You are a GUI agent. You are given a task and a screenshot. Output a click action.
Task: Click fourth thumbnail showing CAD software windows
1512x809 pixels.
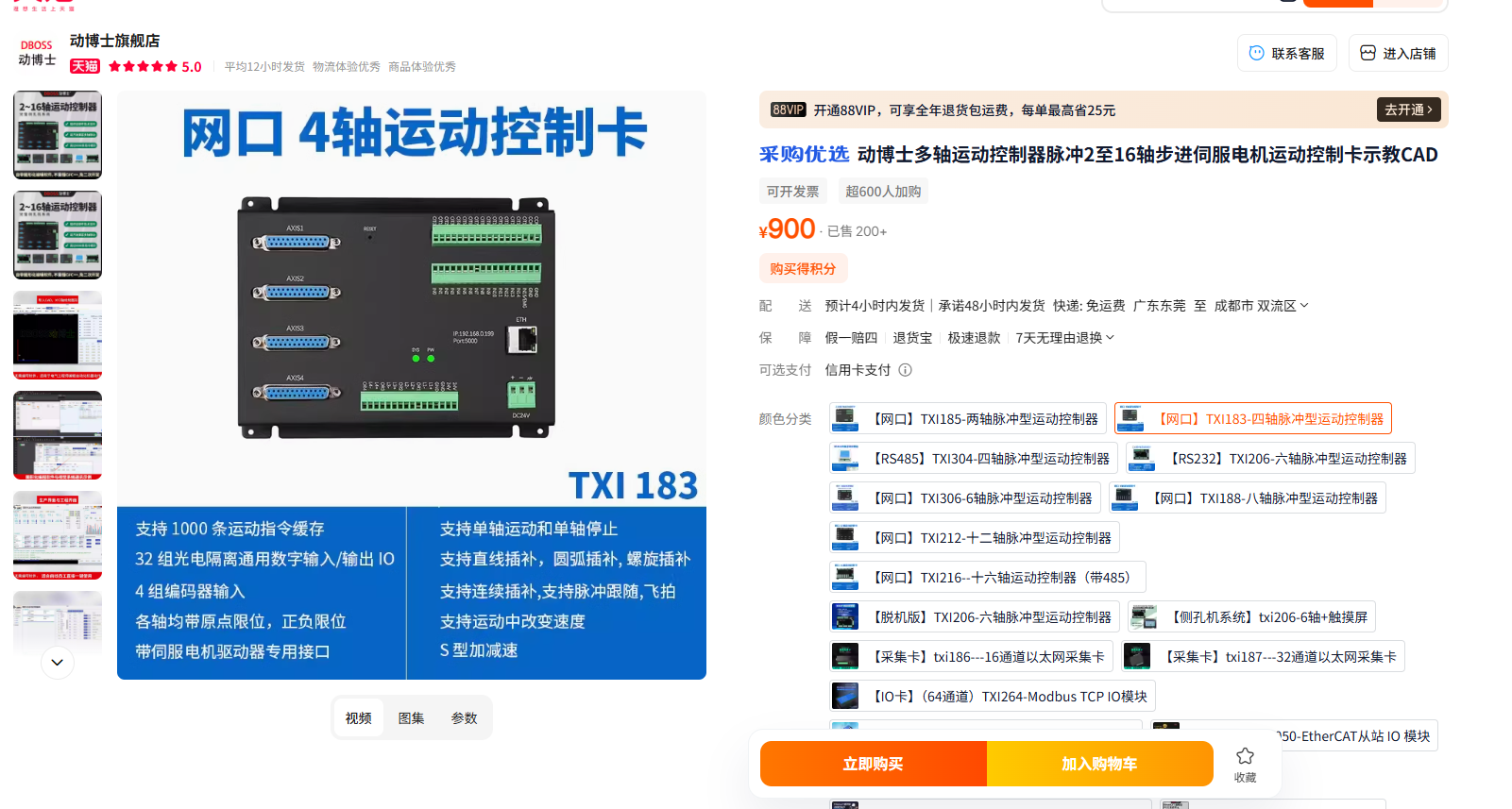pyautogui.click(x=58, y=435)
